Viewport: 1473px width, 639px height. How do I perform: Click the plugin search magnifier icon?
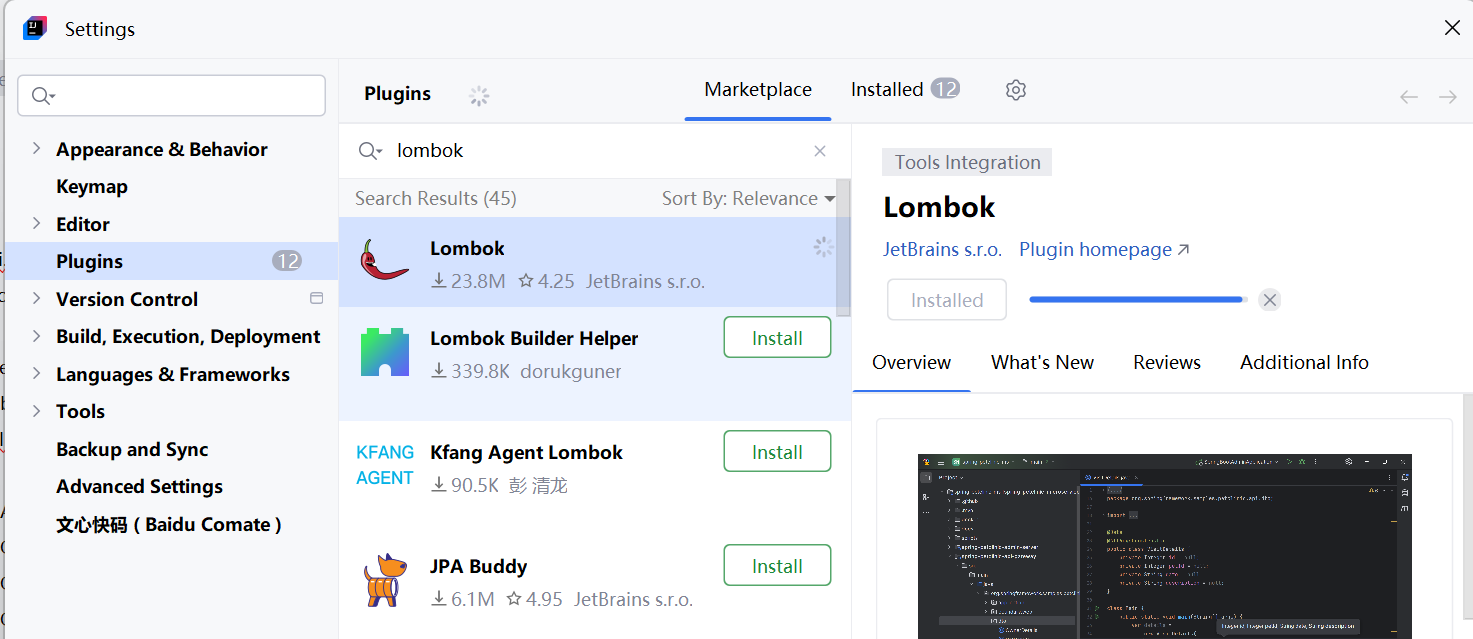[x=369, y=151]
